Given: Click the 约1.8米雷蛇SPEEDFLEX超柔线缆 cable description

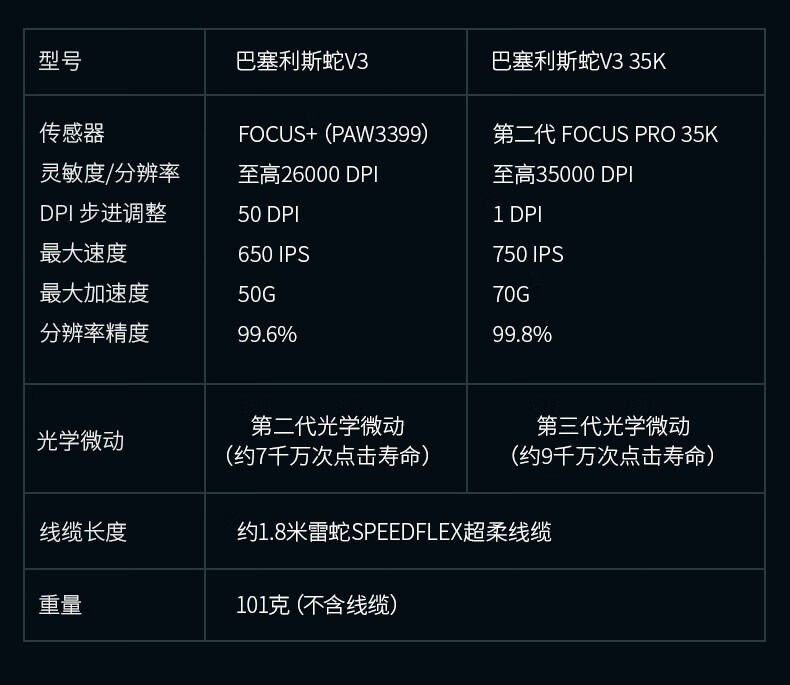Looking at the screenshot, I should pos(394,531).
